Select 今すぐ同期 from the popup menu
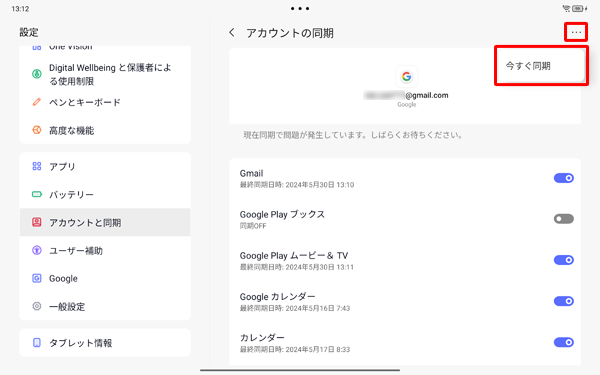 pos(541,66)
